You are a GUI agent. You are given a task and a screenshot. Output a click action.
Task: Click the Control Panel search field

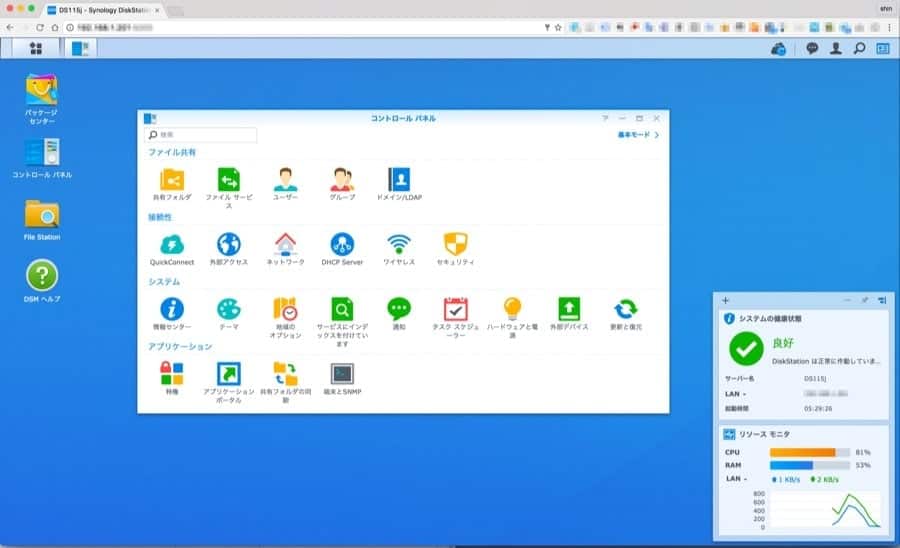pos(201,135)
